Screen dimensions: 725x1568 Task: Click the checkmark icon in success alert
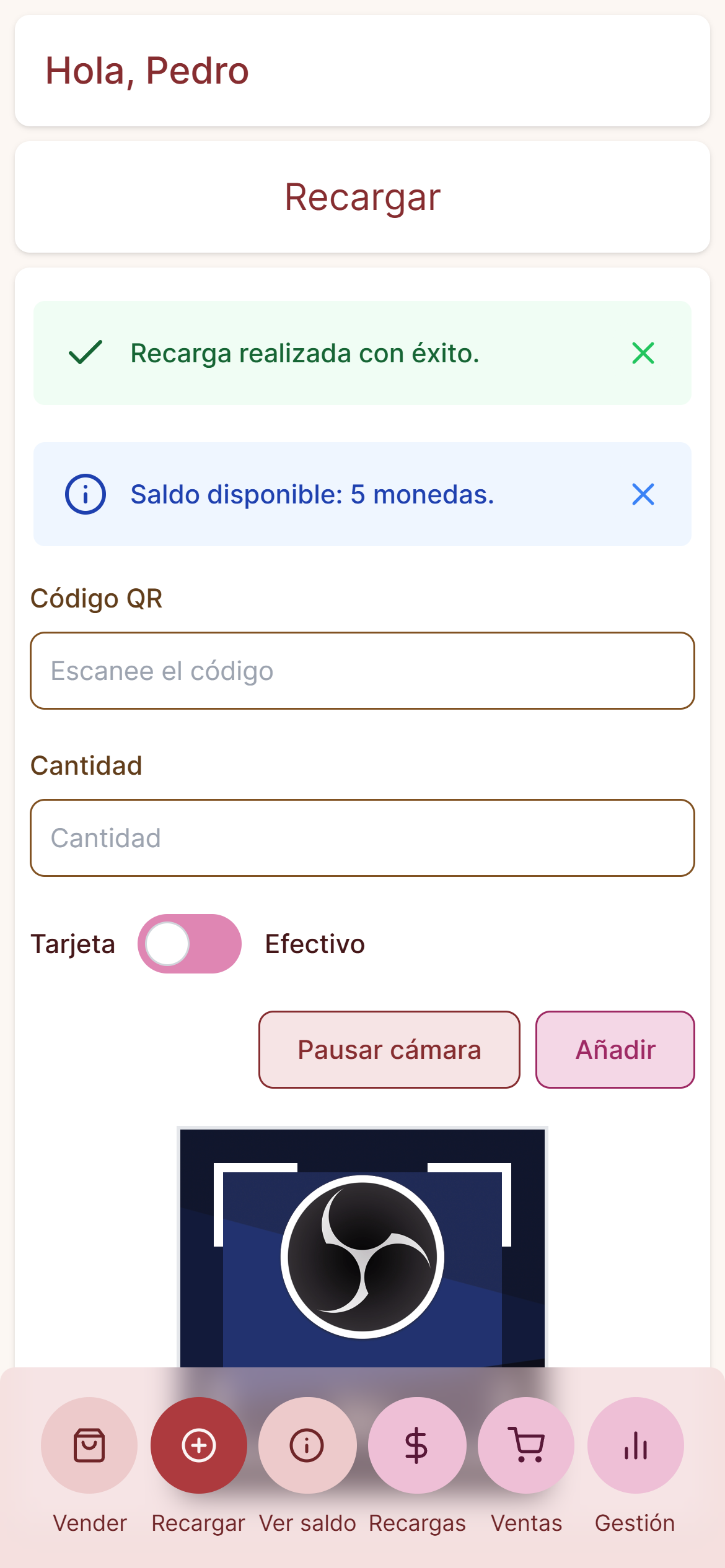(x=86, y=353)
